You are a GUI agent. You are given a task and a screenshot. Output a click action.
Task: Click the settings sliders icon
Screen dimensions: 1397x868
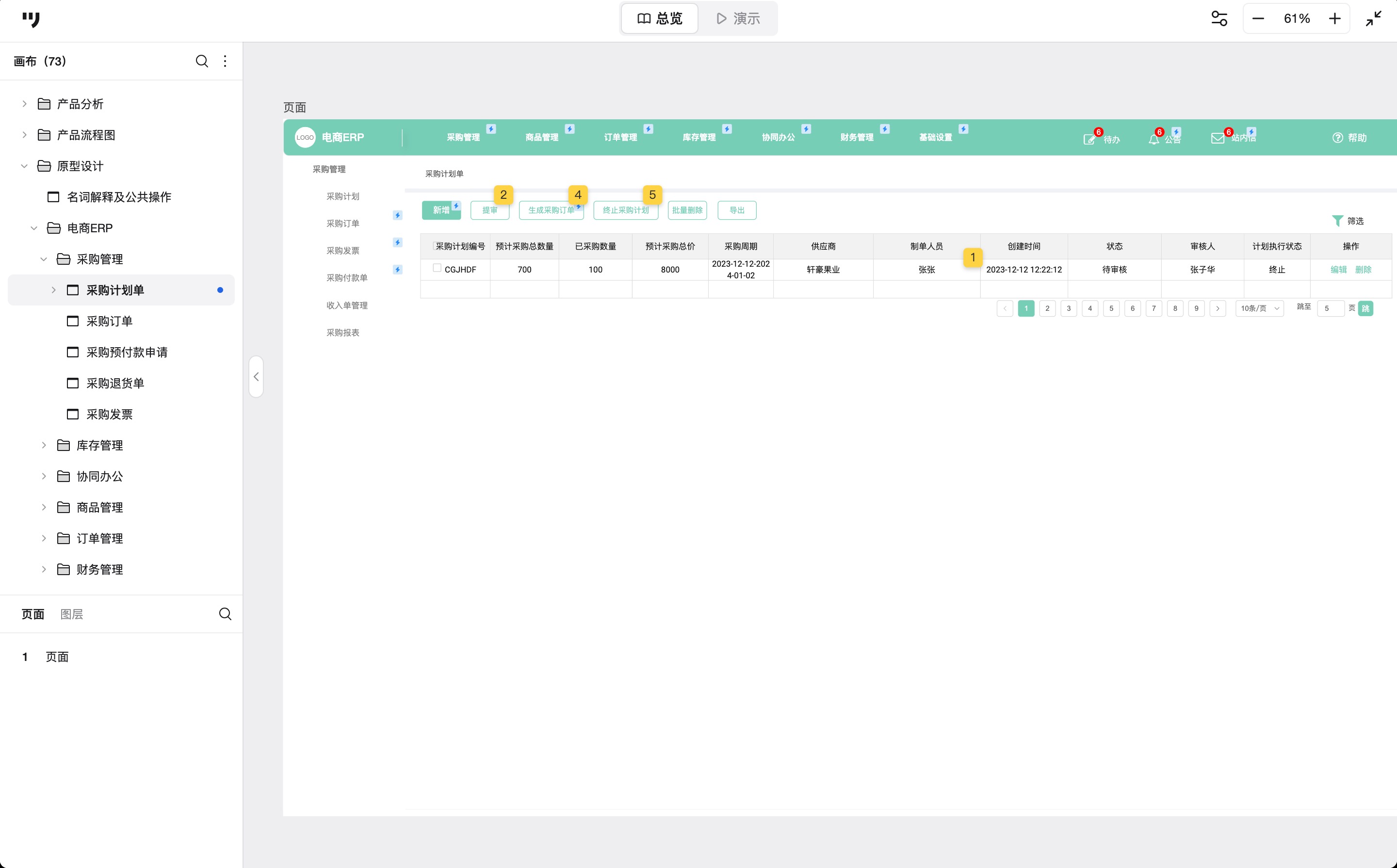1219,18
